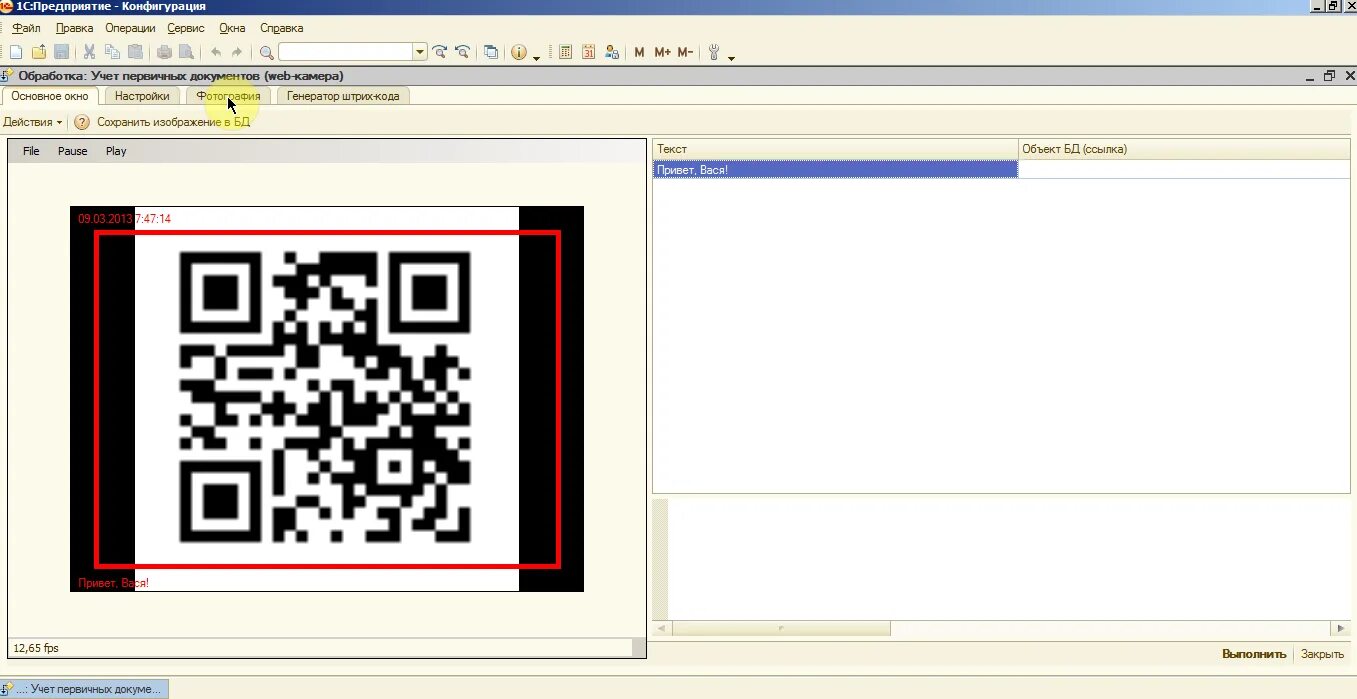Click the Print icon

164,52
